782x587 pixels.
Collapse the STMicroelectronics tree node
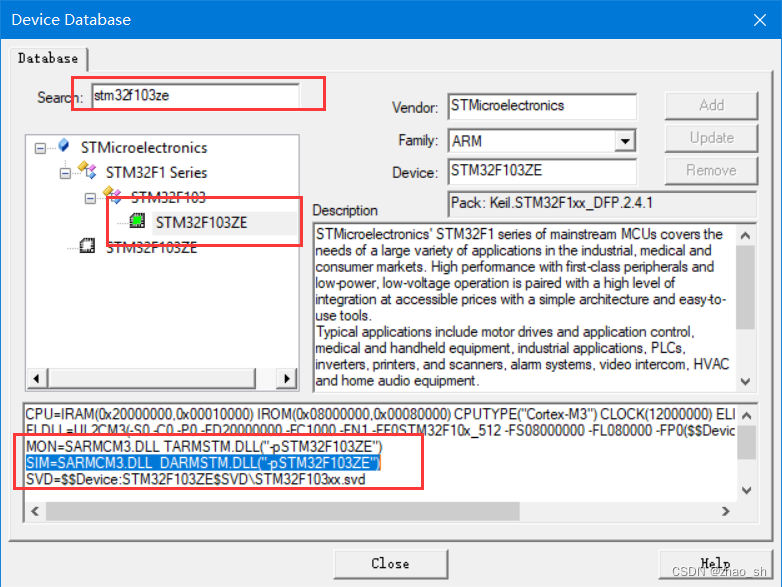pyautogui.click(x=40, y=148)
